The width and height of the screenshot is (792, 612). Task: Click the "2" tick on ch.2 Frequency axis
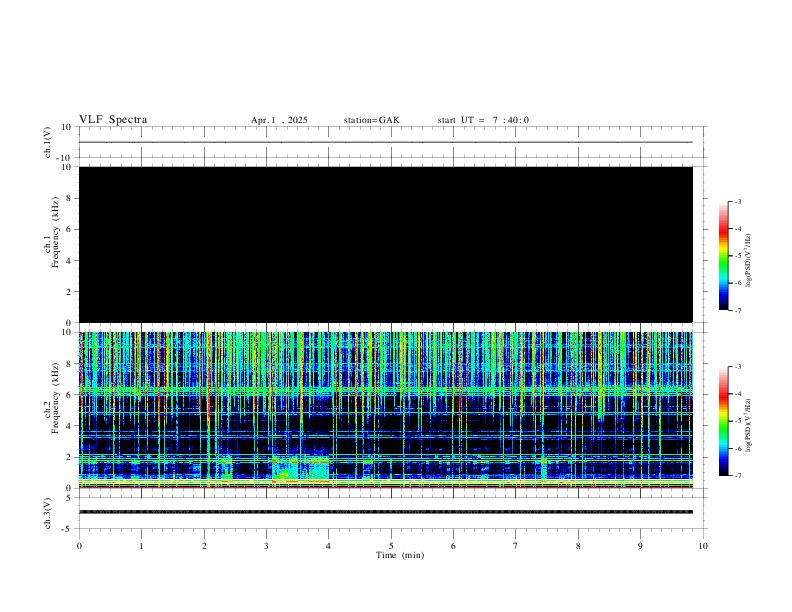tap(70, 457)
